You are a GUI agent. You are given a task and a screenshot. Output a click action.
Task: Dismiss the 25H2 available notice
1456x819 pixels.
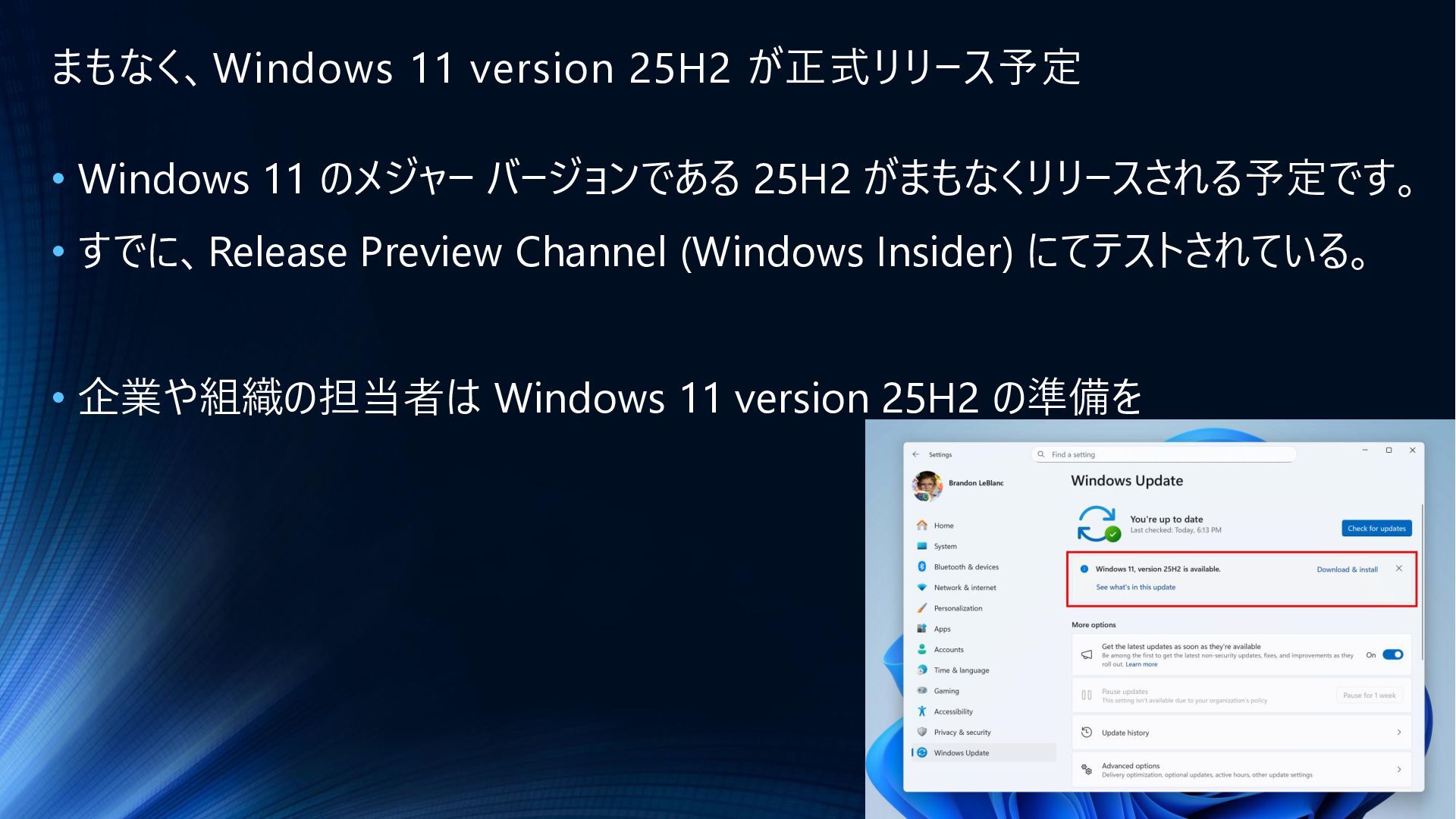[1399, 569]
